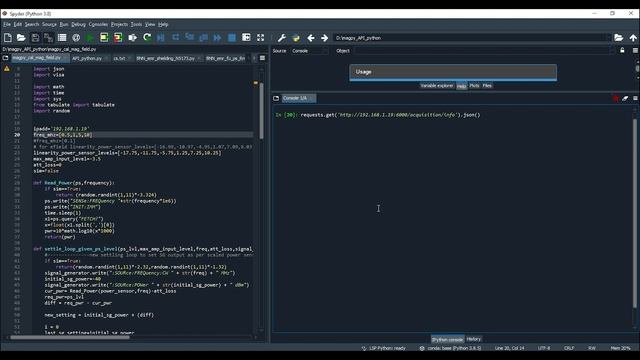Open the Help pane options menu
This screenshot has width=640, height=360.
pyautogui.click(x=636, y=51)
